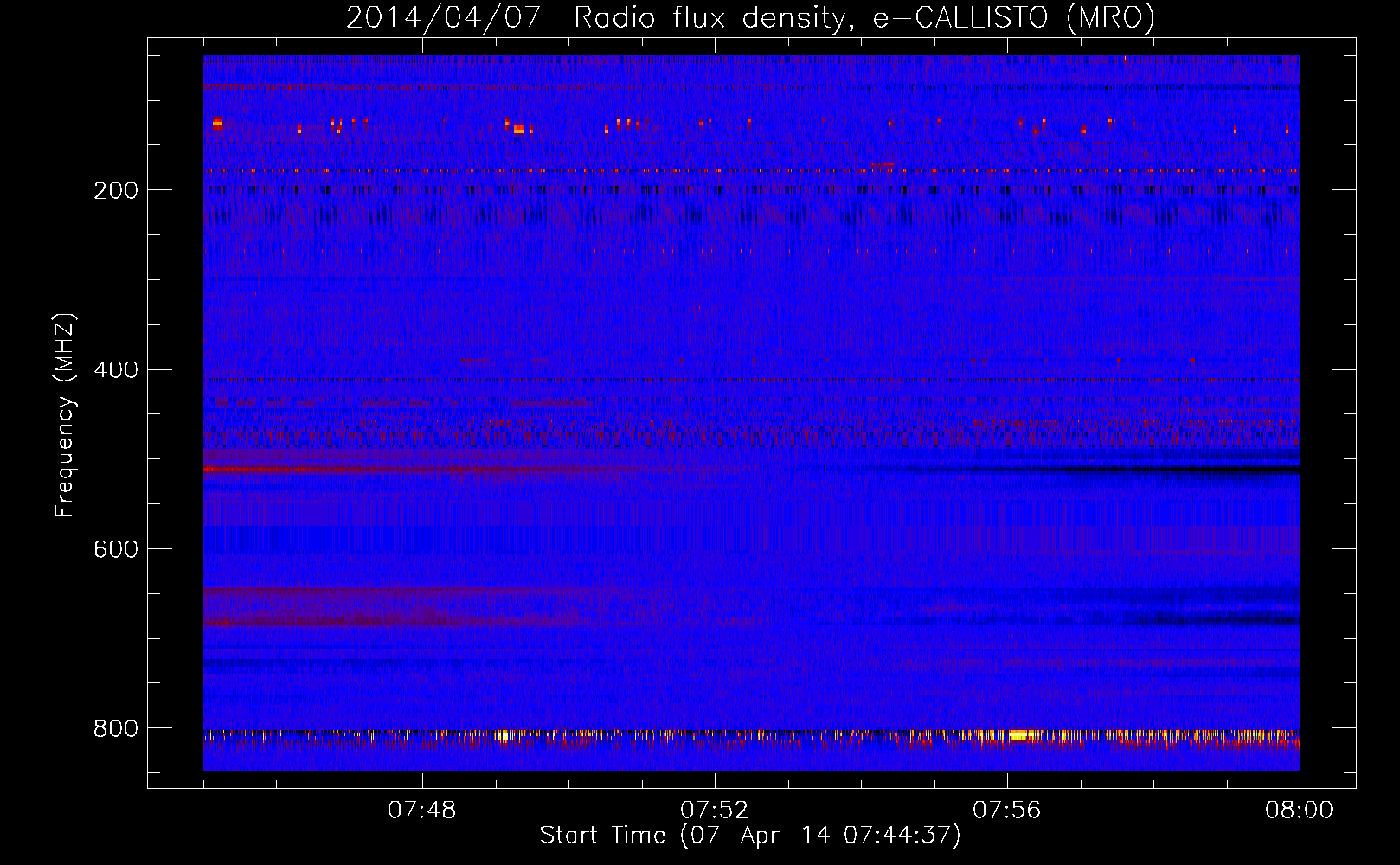Click the 800 frequency tick label
The width and height of the screenshot is (1400, 865).
[x=116, y=729]
